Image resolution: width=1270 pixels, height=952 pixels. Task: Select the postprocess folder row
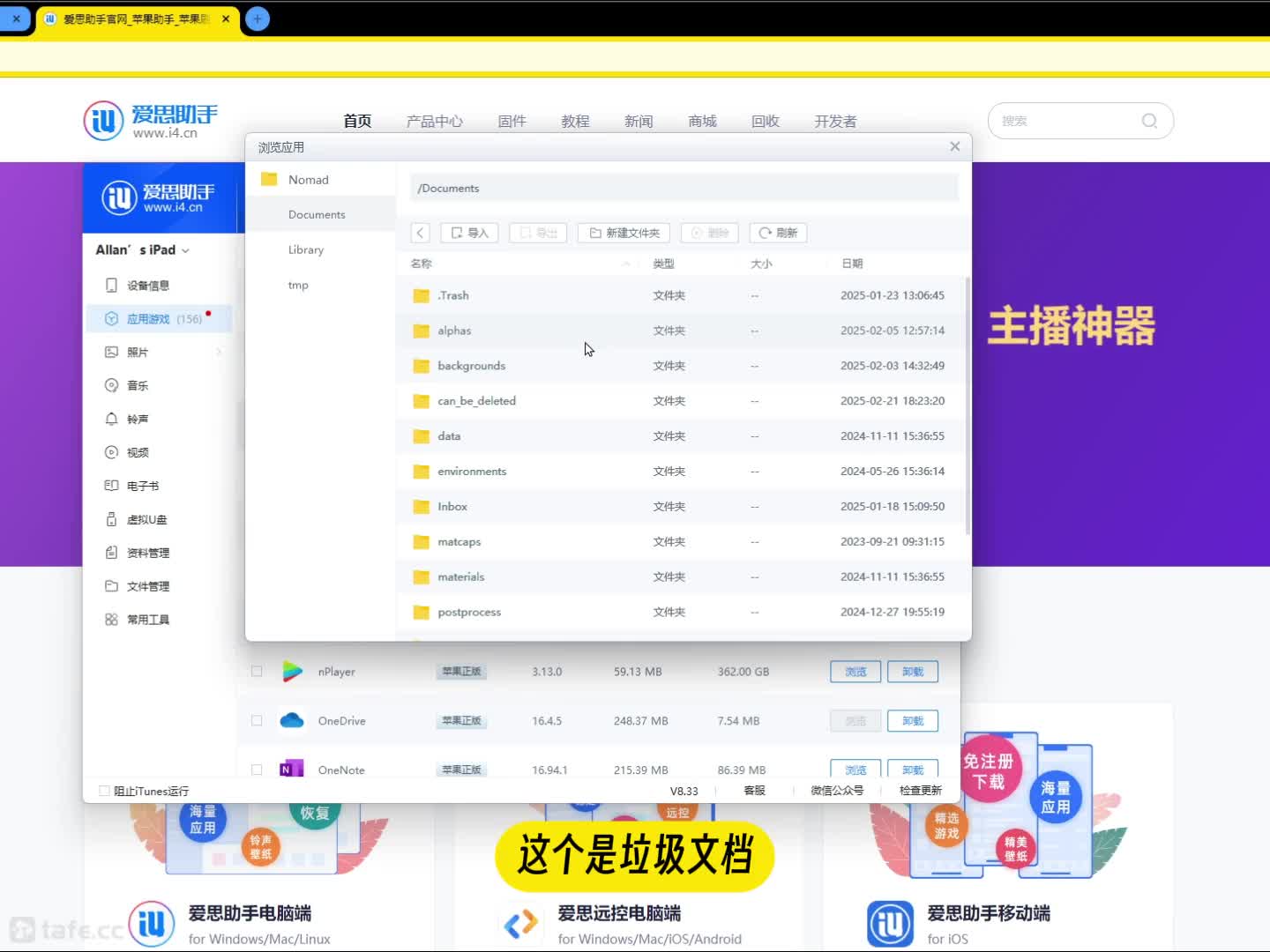pyautogui.click(x=681, y=612)
